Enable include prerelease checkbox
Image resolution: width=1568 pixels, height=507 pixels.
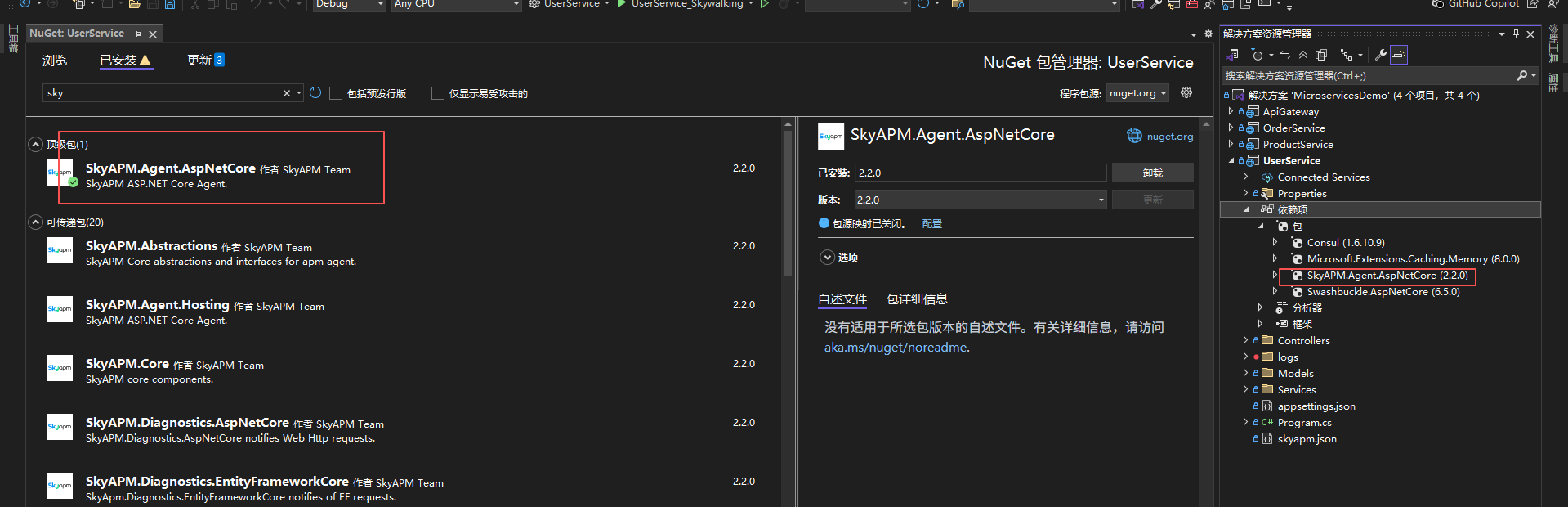click(x=336, y=93)
